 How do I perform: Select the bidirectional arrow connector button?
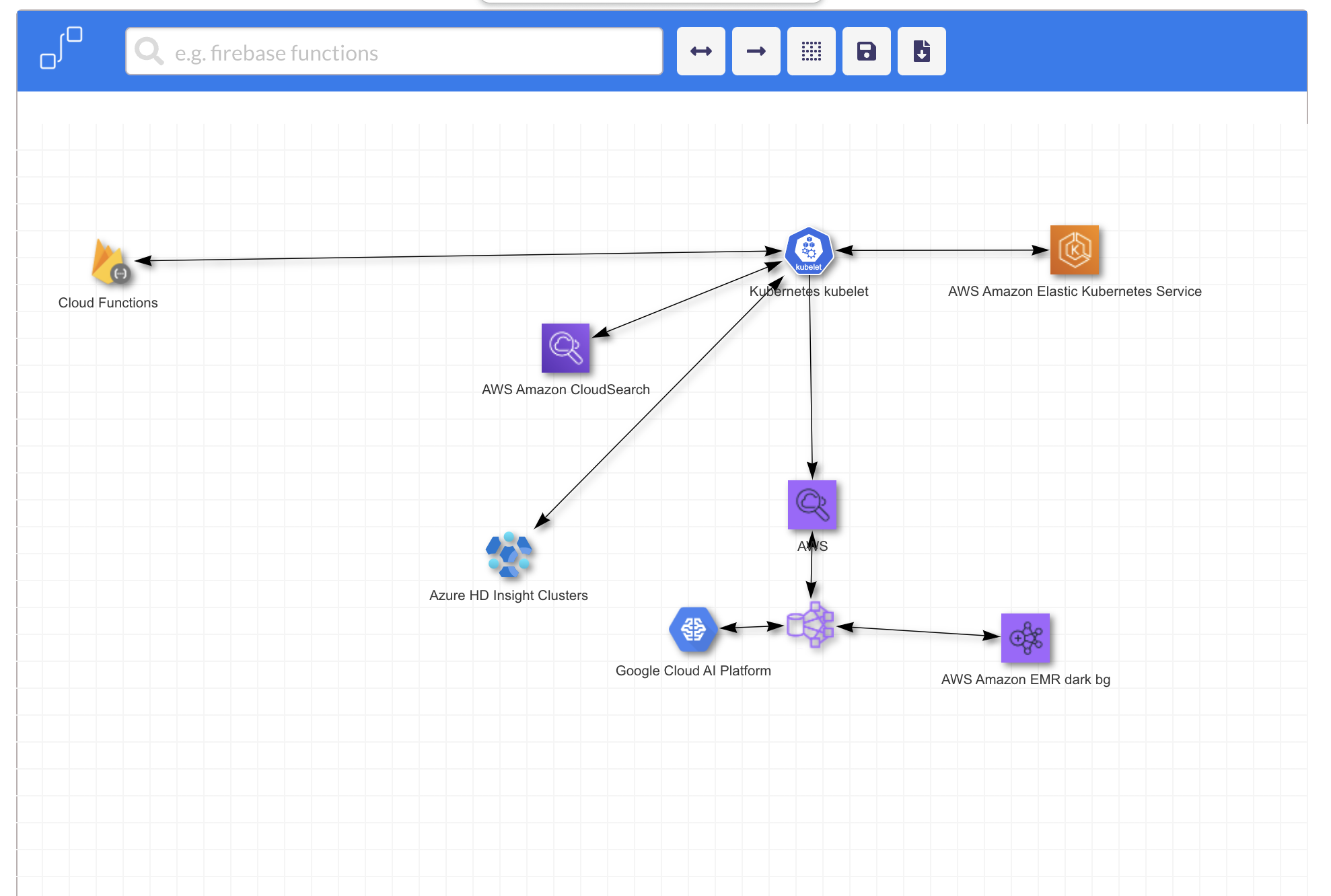click(700, 51)
